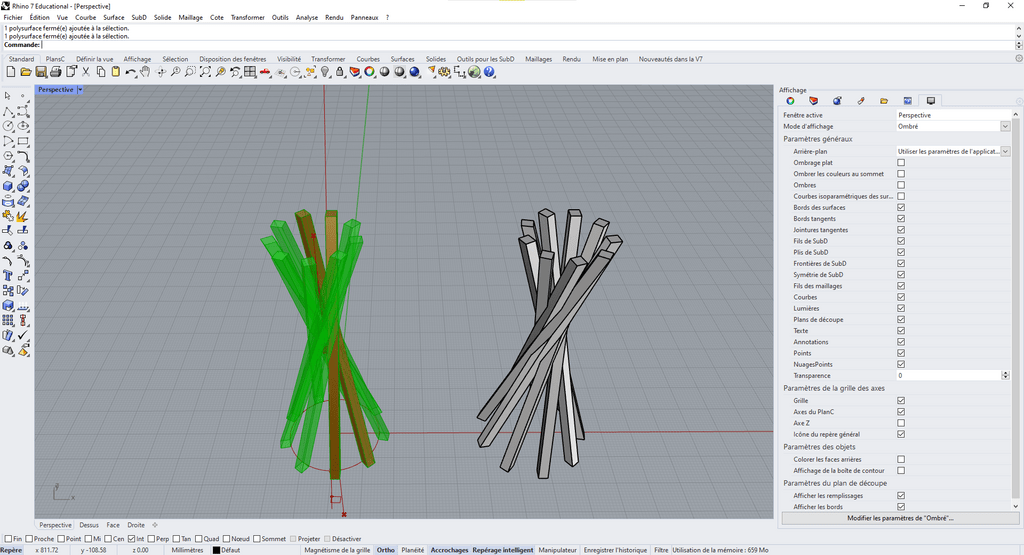Click the Print icon in the toolbar
Screen dimensions: 1024x555
(56, 72)
